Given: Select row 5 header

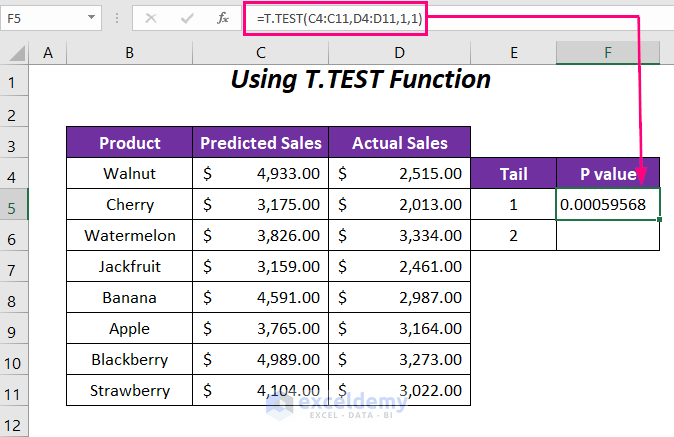Looking at the screenshot, I should (x=14, y=204).
